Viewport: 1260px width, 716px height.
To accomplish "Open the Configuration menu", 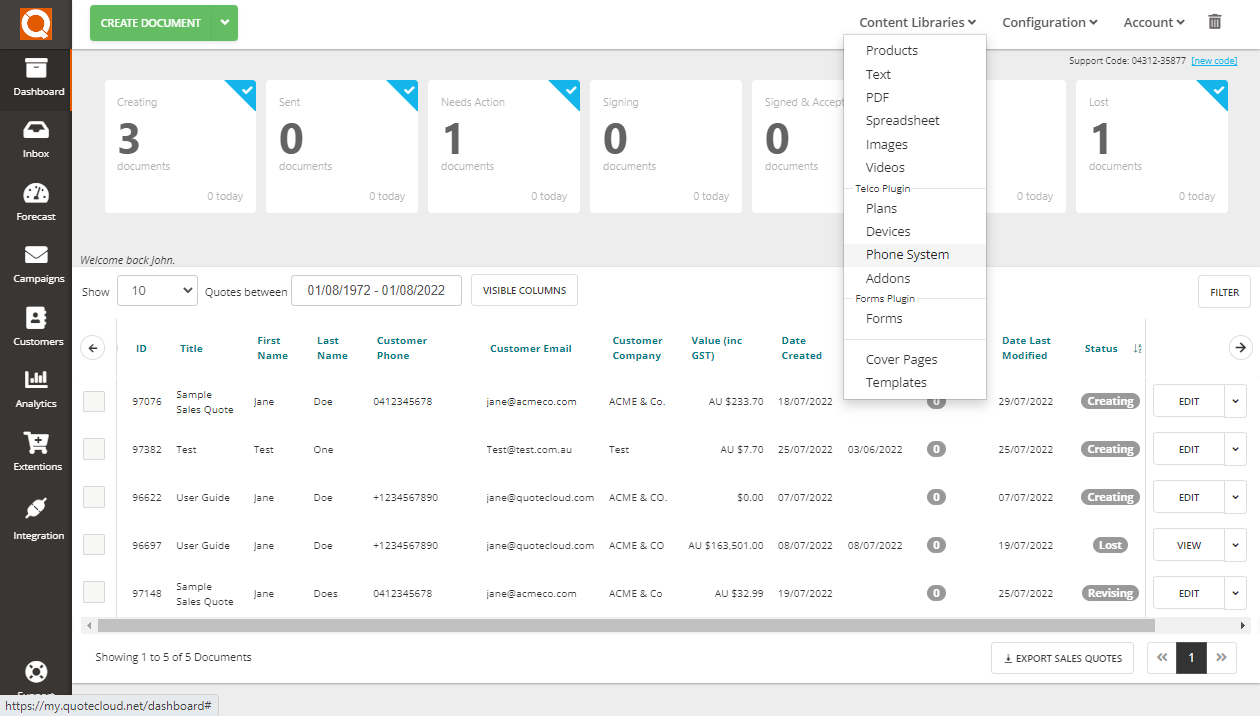I will click(x=1049, y=22).
